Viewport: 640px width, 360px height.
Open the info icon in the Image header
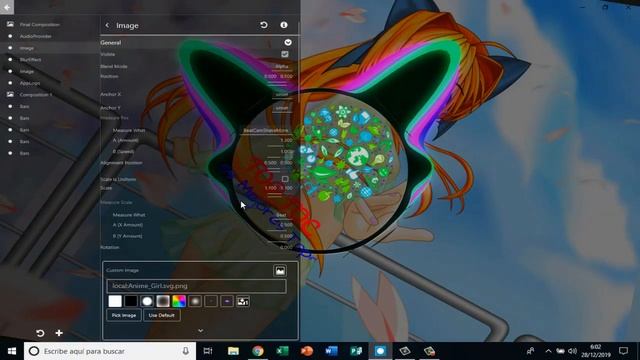click(x=284, y=25)
